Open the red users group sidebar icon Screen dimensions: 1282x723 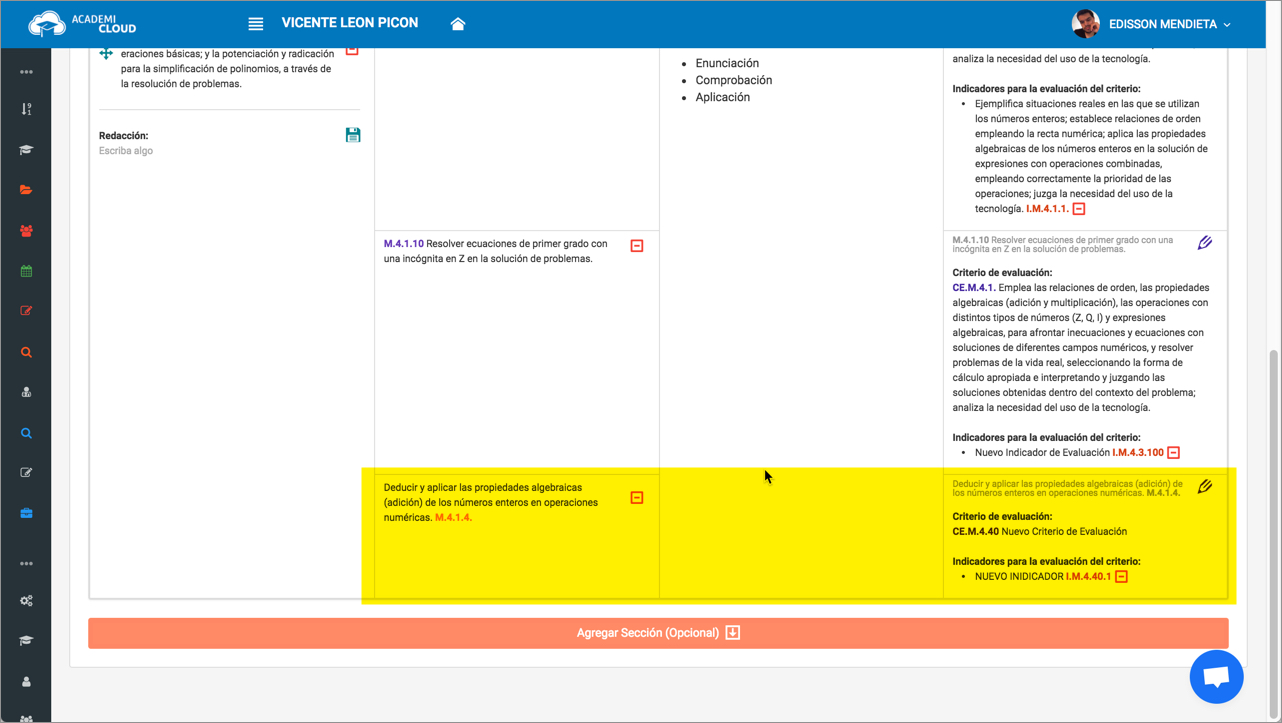pos(26,231)
